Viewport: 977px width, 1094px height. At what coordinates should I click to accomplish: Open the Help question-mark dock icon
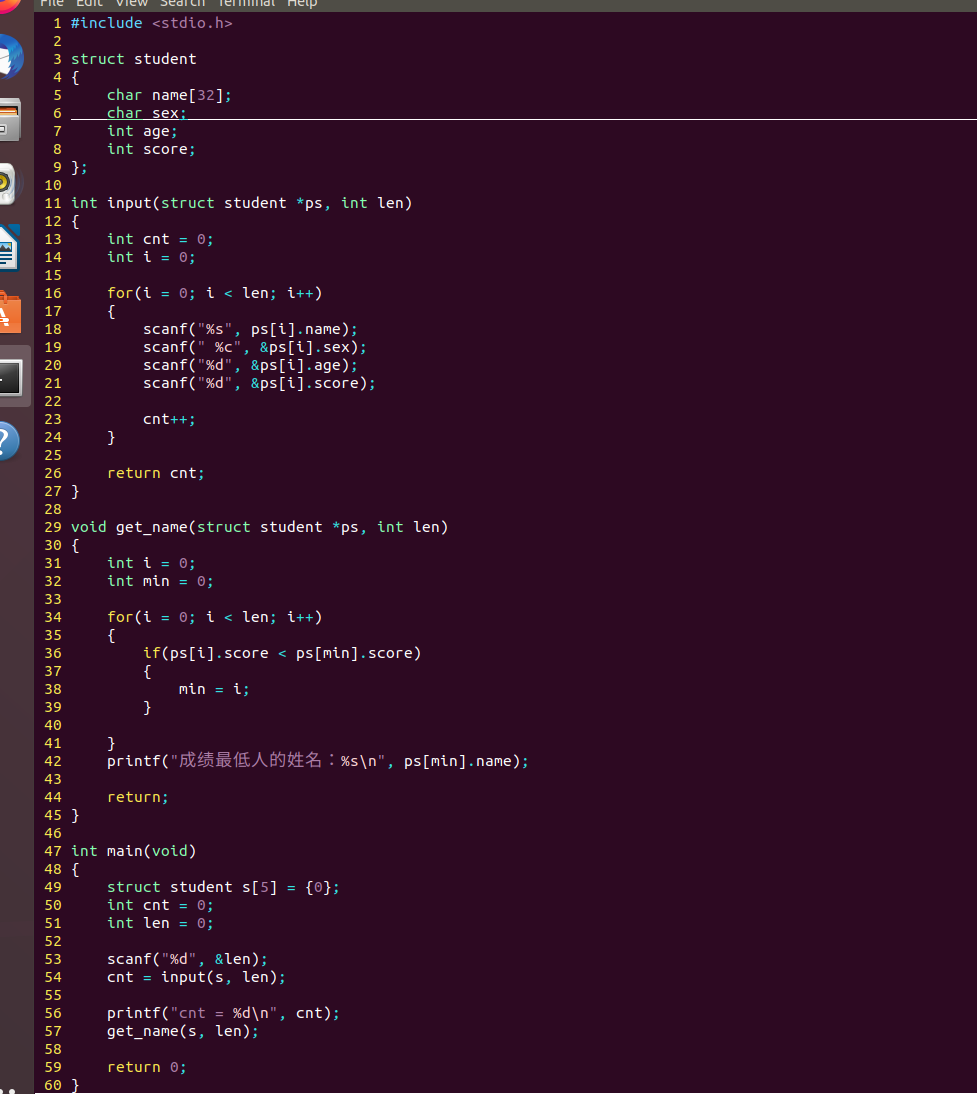coord(8,440)
